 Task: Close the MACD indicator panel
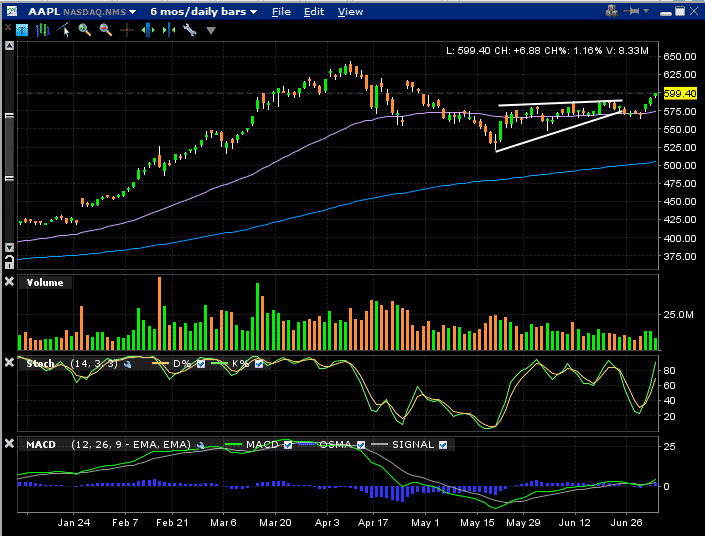pos(9,443)
